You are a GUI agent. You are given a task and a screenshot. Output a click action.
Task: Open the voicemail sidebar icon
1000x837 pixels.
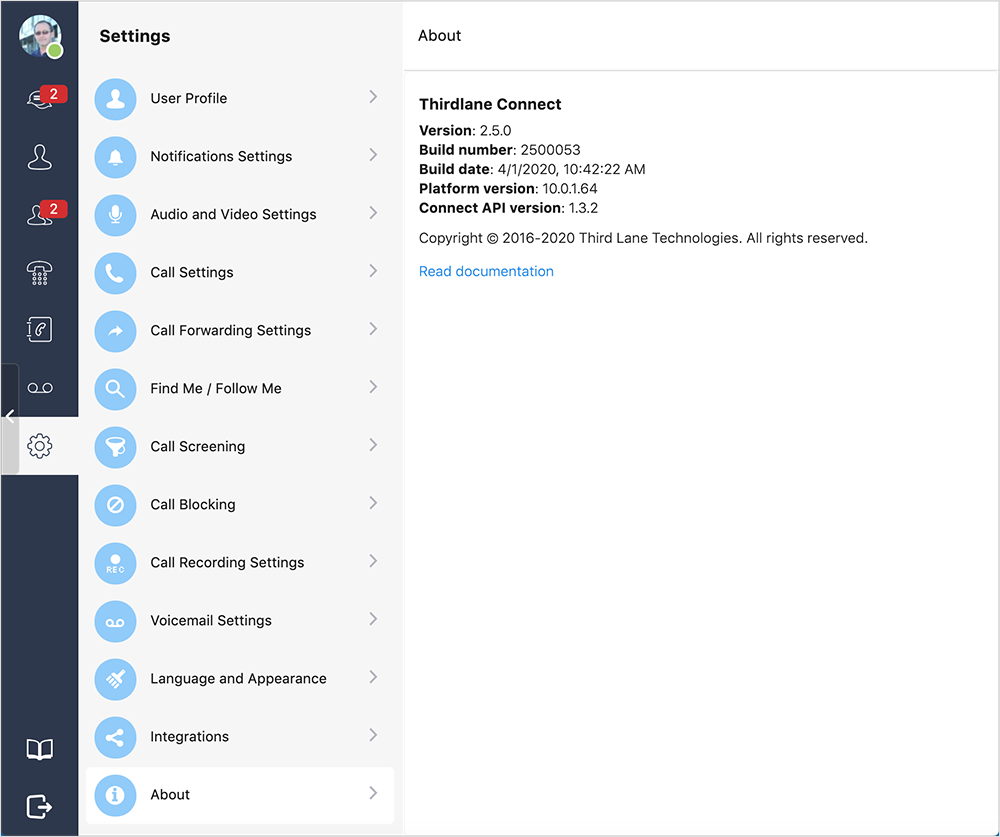click(x=40, y=388)
